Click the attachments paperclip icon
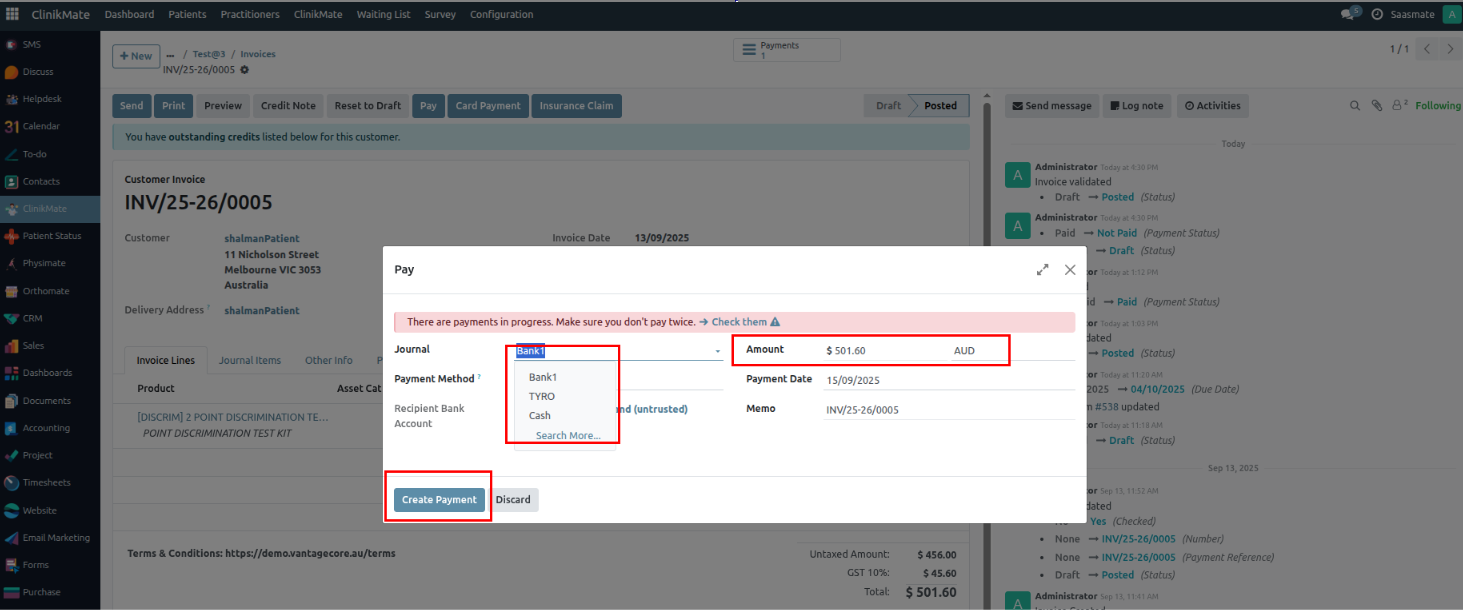The height and width of the screenshot is (610, 1463). tap(1377, 106)
